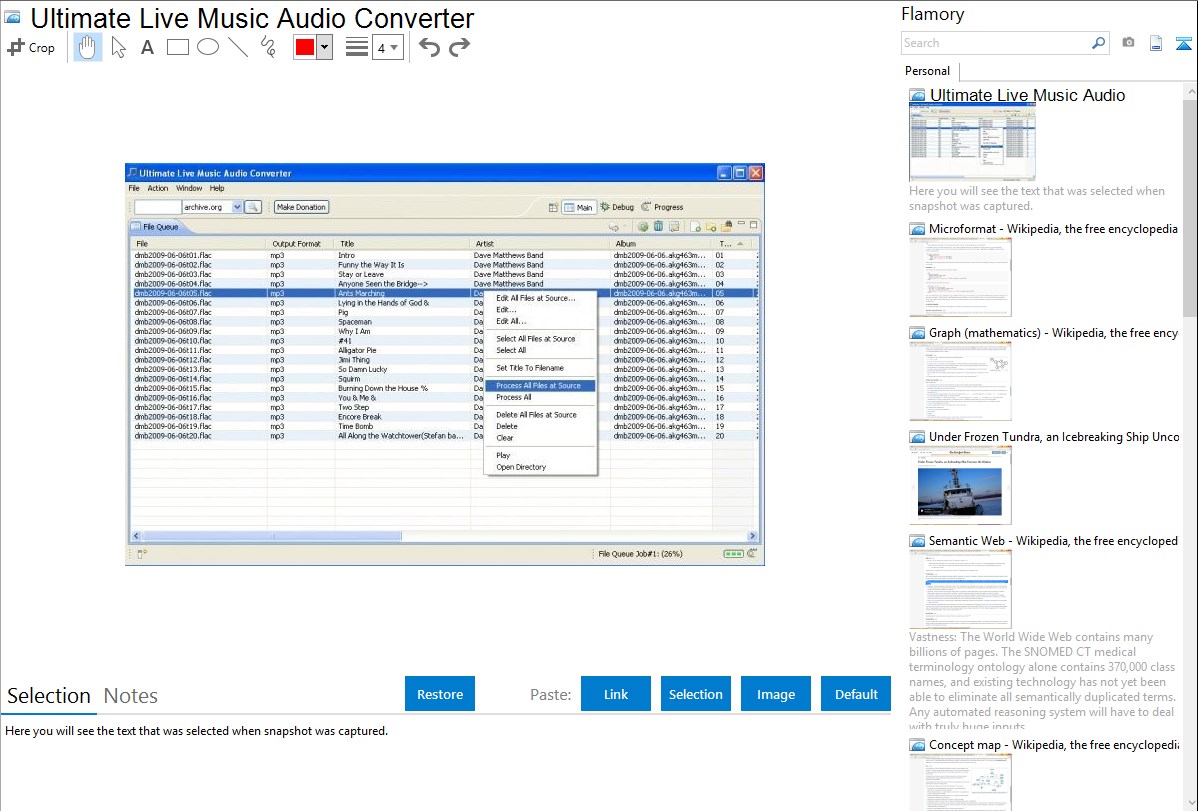
Task: Switch to the Personal tab
Action: 927,70
